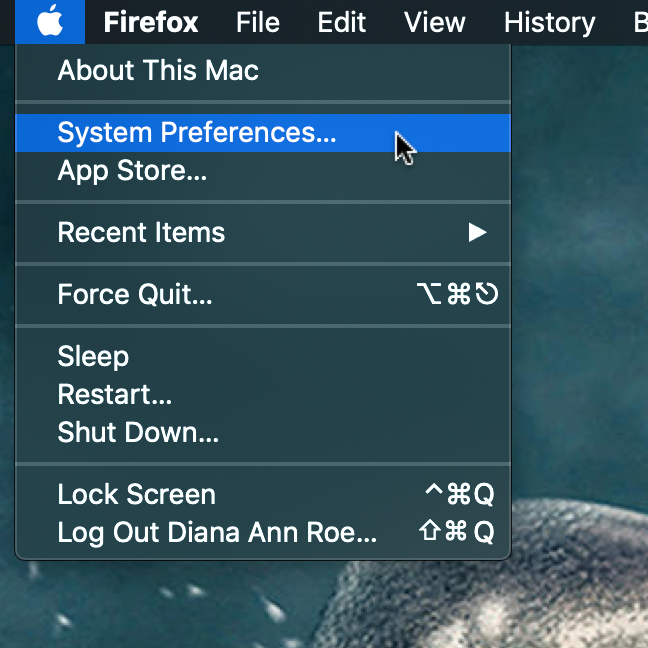Click the Force Quit keyboard shortcut symbols
The height and width of the screenshot is (648, 648).
[x=457, y=295]
